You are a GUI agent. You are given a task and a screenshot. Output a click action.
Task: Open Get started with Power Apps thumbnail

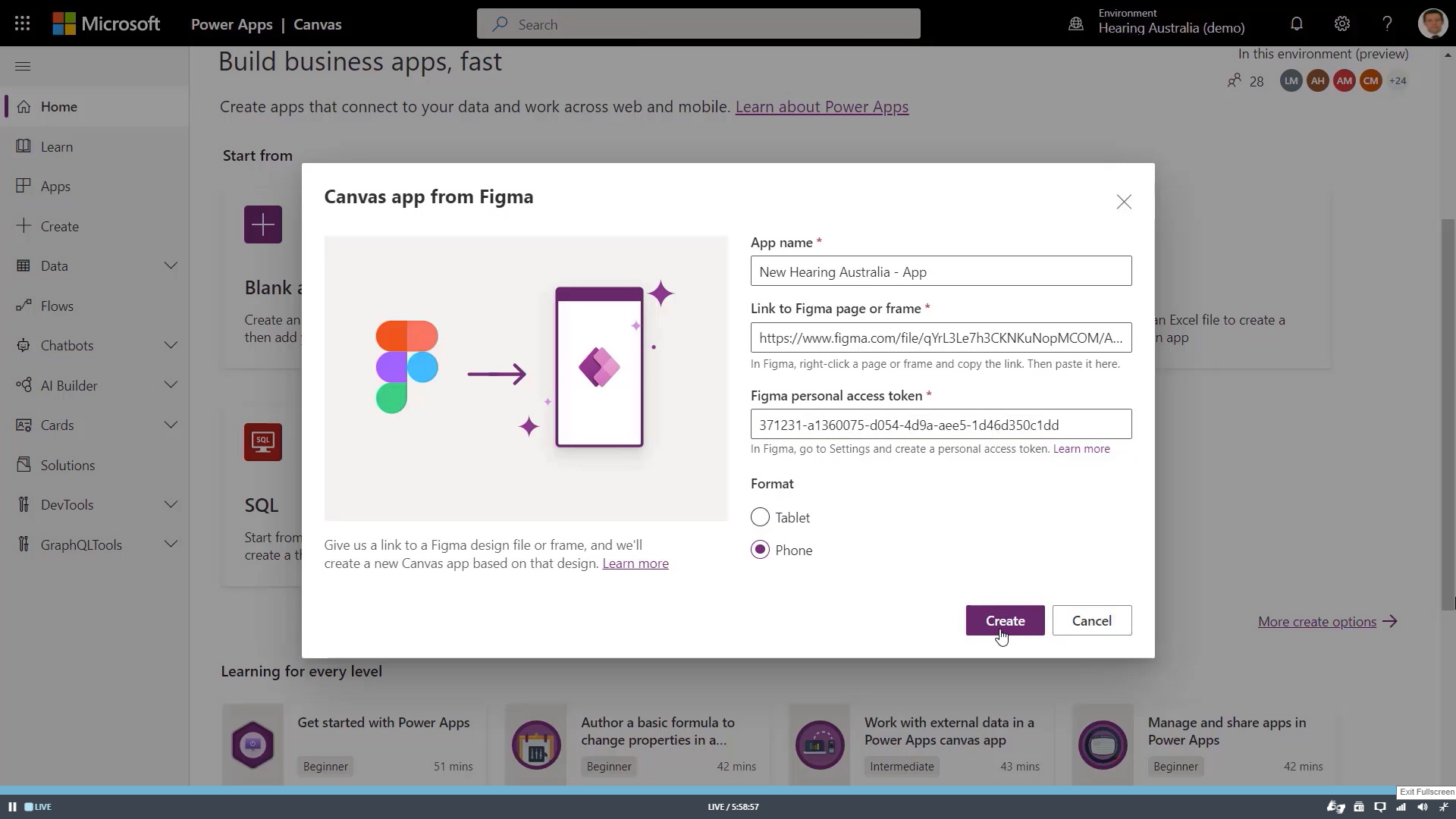click(x=253, y=745)
